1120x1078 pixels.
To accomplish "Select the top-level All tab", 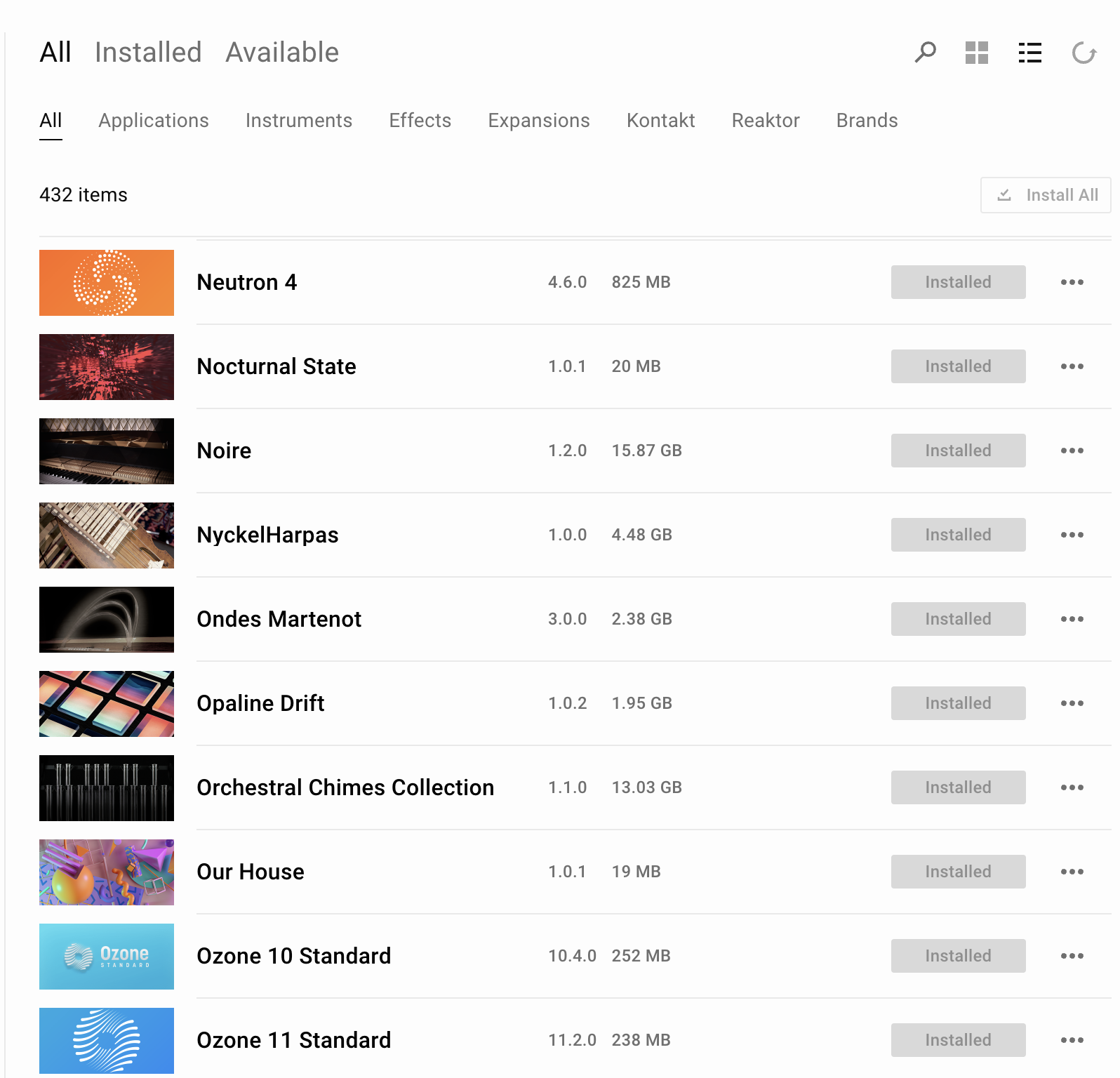I will point(55,53).
